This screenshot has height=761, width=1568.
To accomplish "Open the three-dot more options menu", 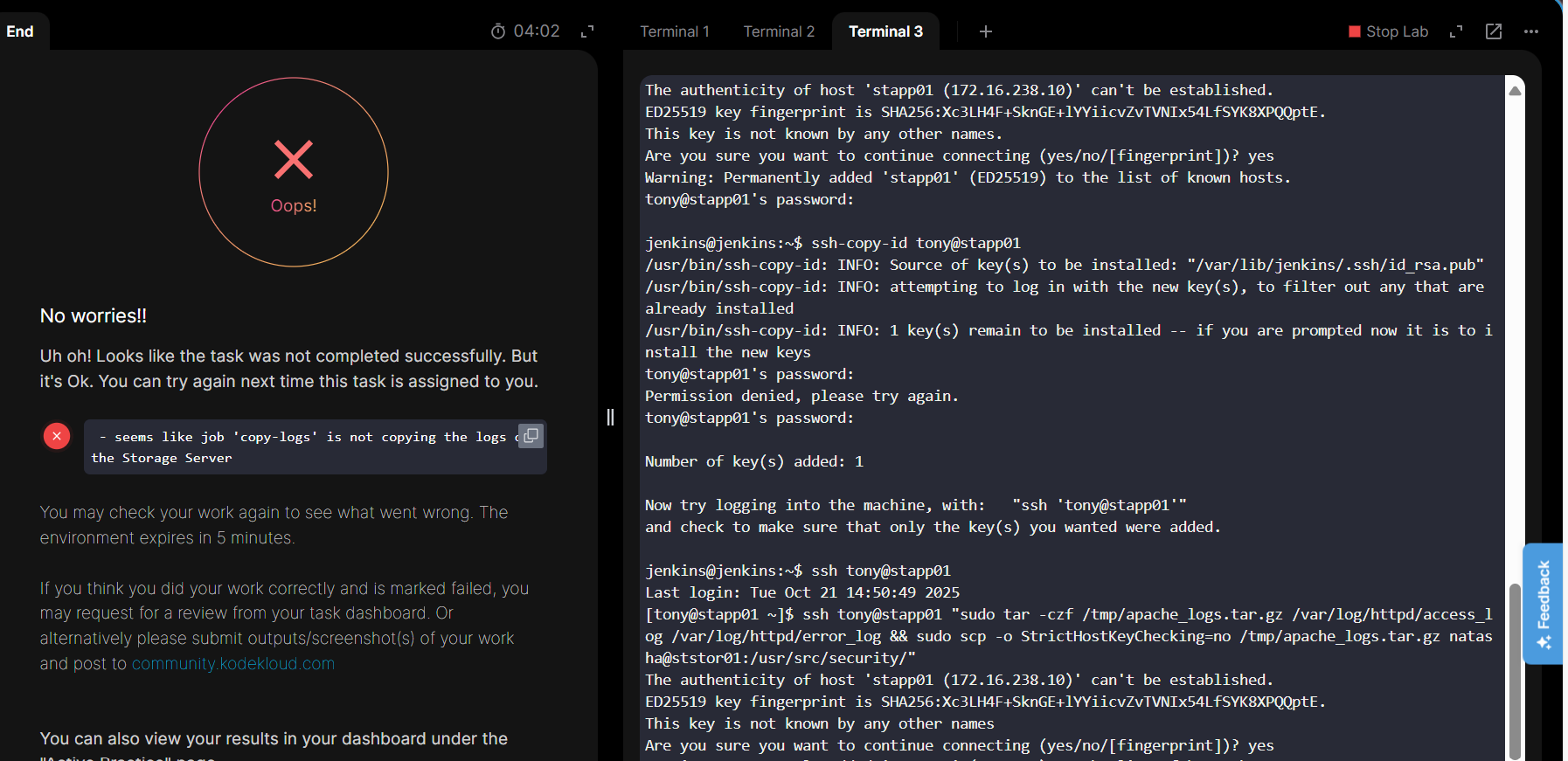I will 1530,31.
